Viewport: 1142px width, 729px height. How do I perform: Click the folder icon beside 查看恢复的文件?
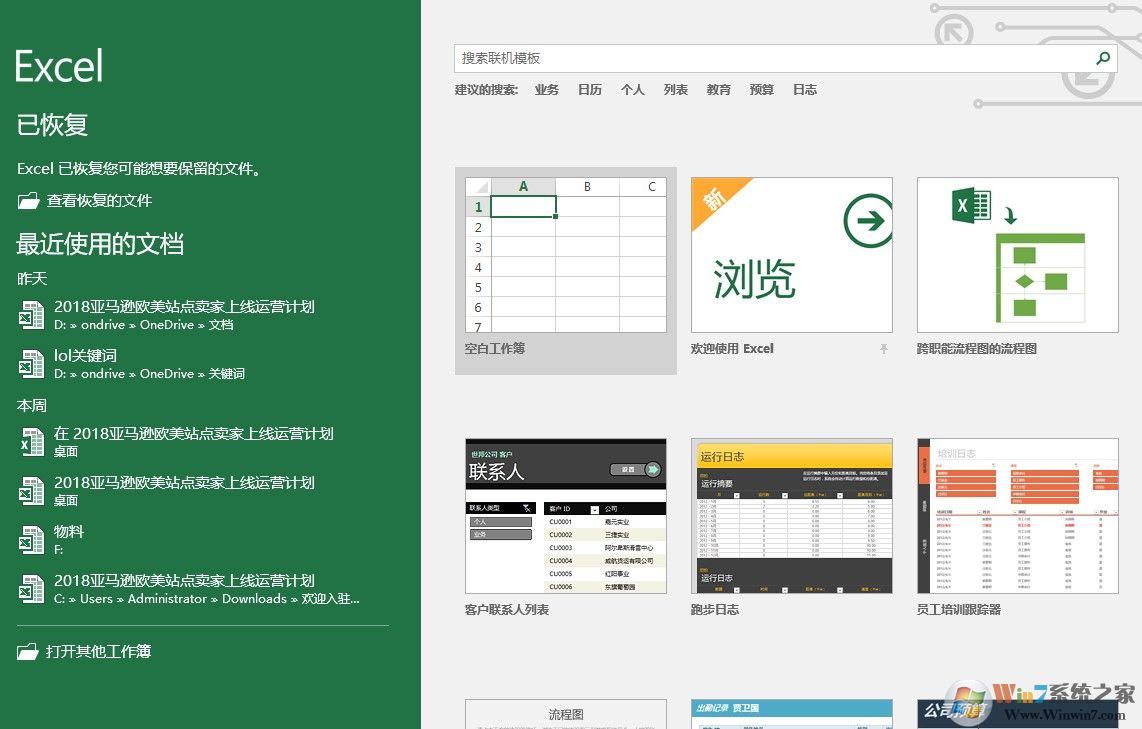(28, 201)
